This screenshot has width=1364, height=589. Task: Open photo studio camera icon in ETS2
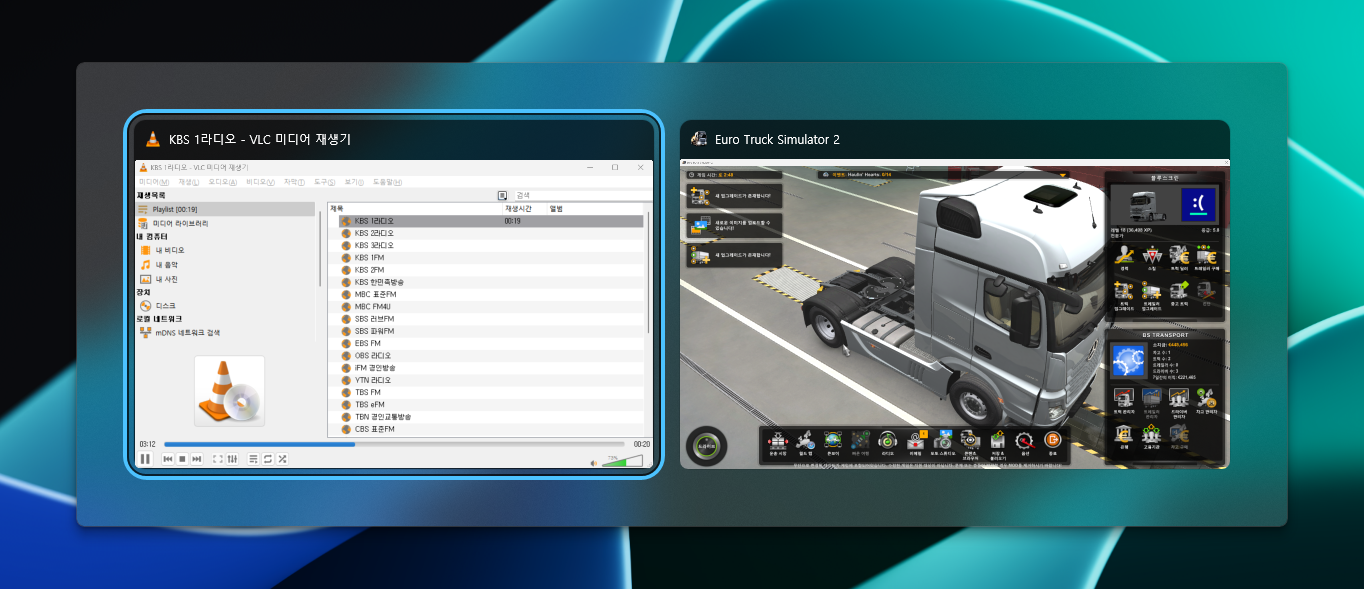(942, 440)
